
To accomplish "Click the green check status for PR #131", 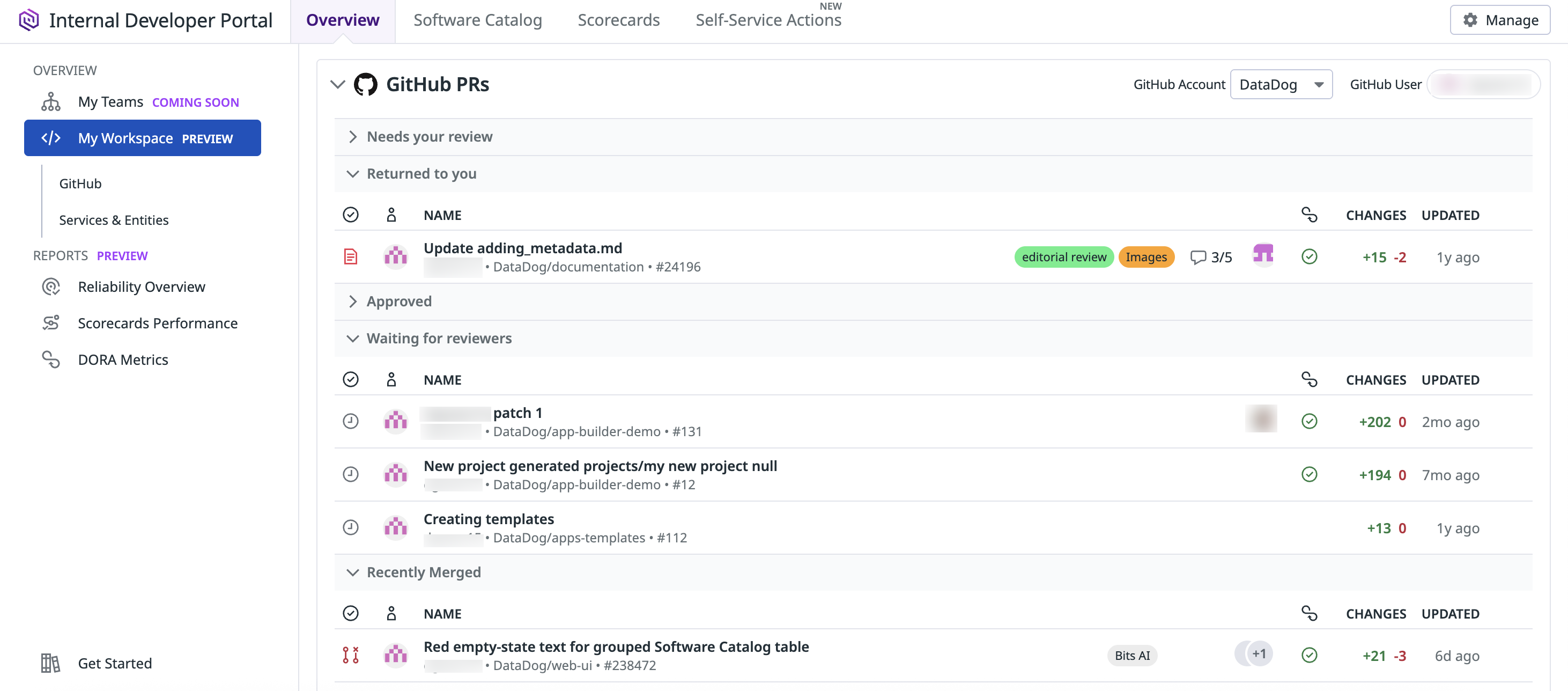I will tap(1308, 421).
